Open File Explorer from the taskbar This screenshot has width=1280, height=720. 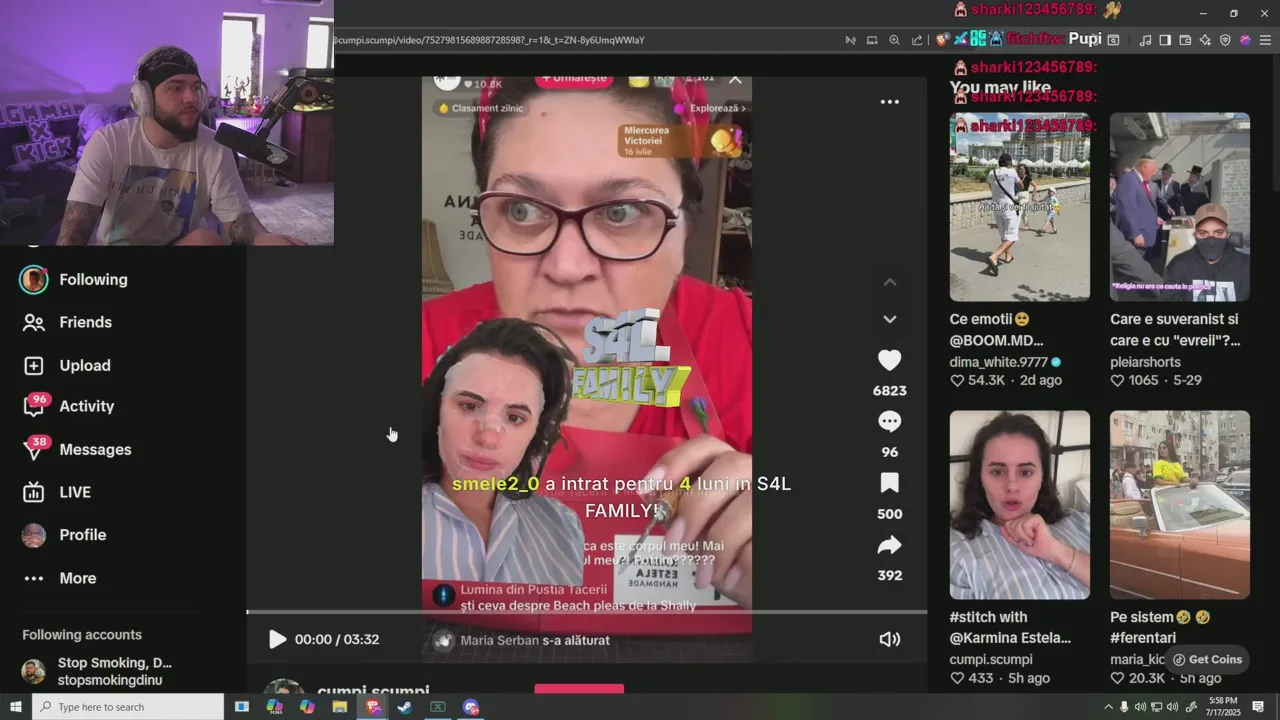coord(339,707)
